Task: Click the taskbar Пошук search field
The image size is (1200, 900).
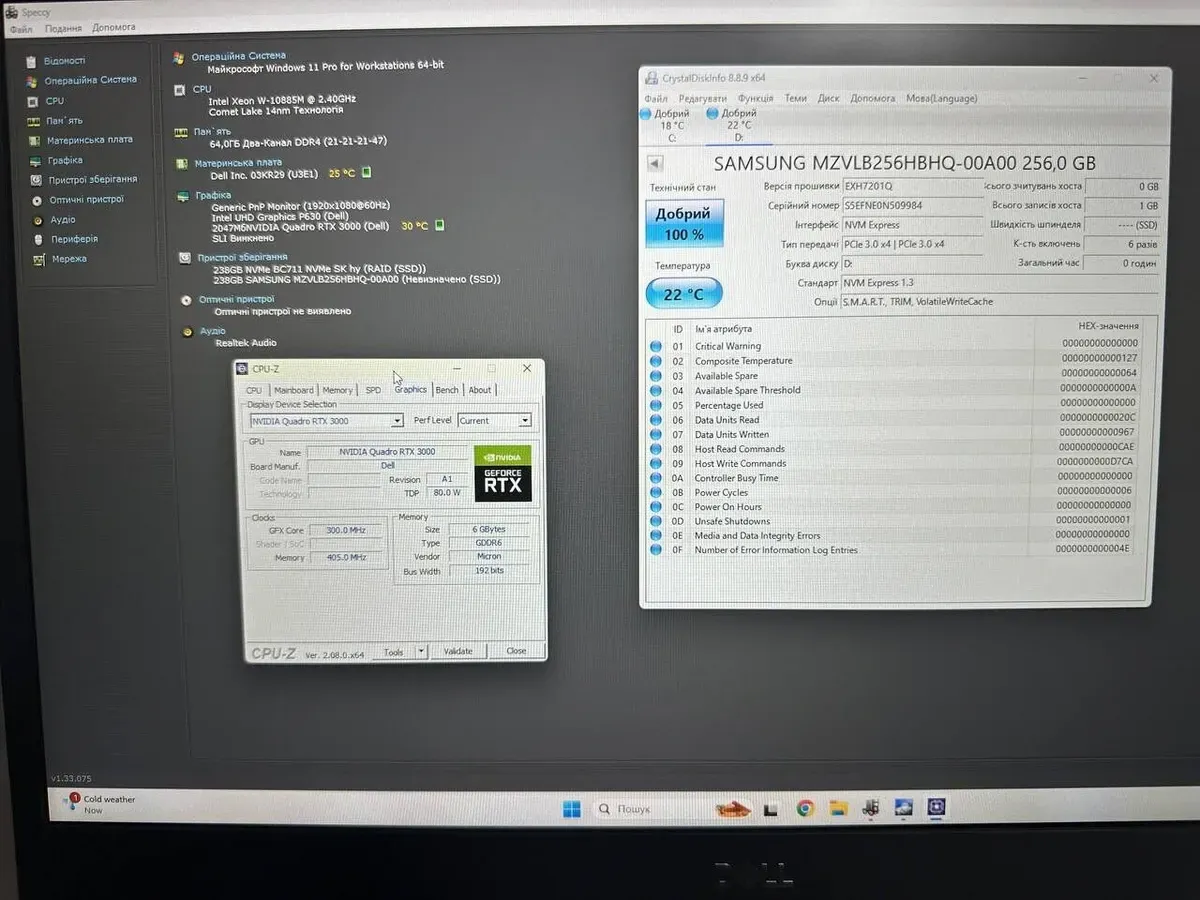Action: 640,808
